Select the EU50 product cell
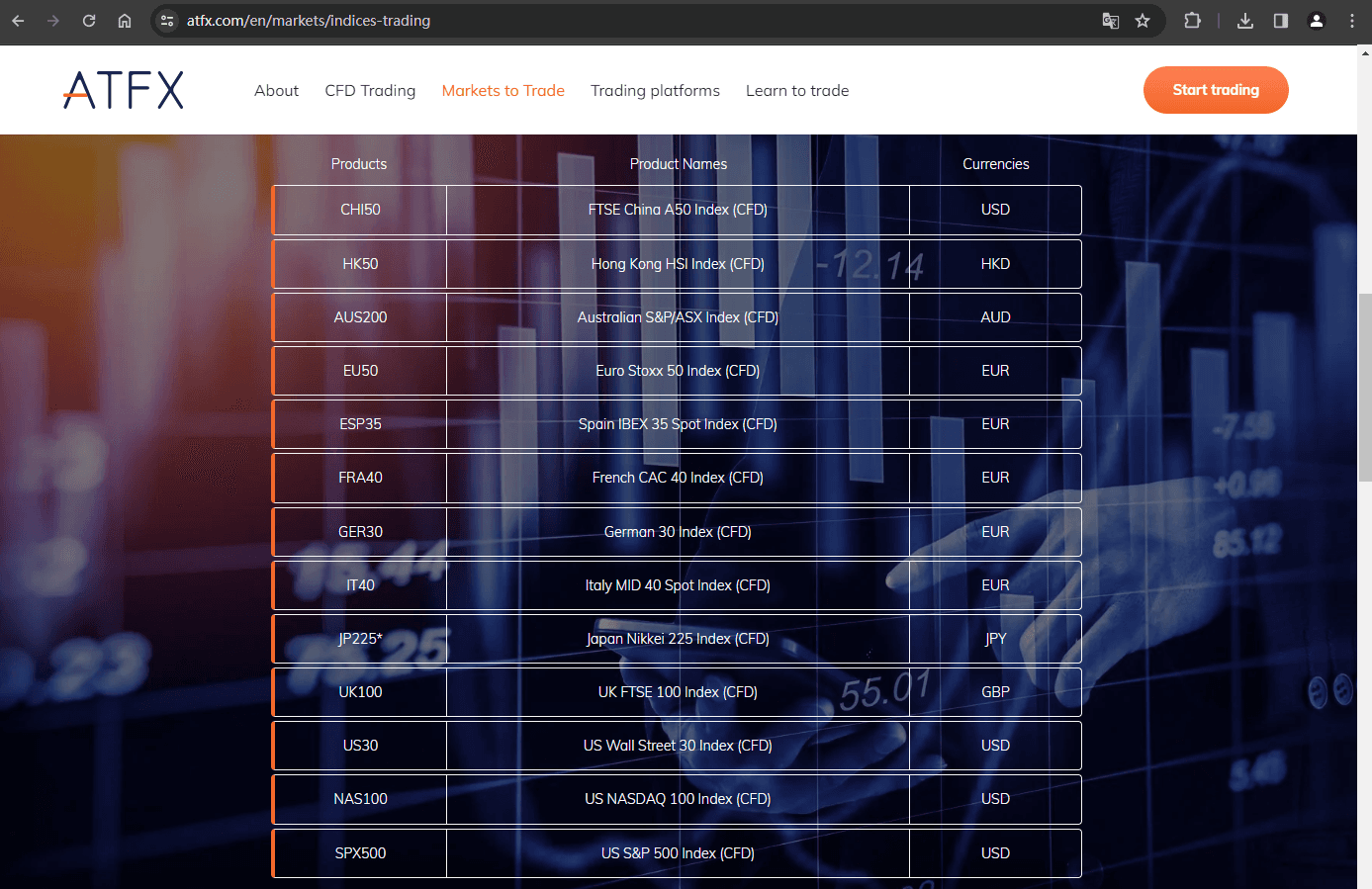 coord(360,371)
